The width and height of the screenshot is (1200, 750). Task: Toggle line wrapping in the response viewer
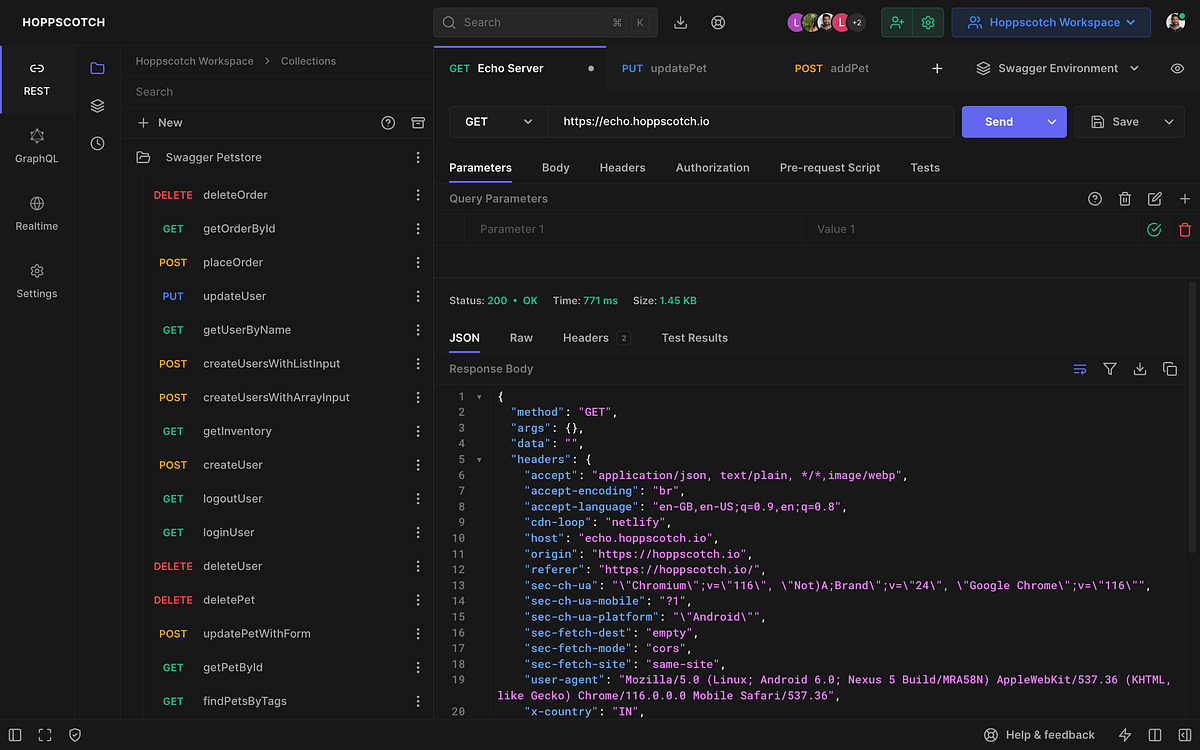[x=1080, y=368]
